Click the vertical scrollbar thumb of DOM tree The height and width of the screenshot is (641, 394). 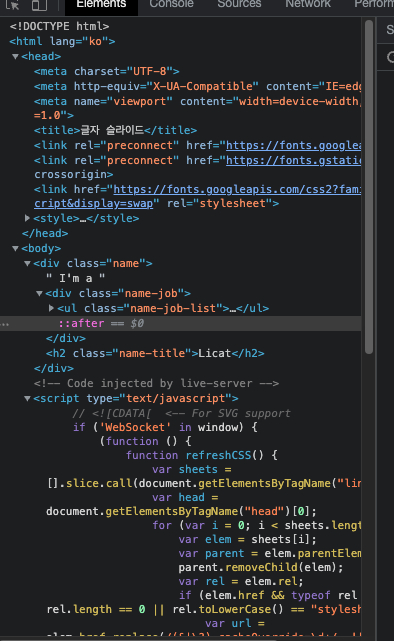click(x=369, y=186)
